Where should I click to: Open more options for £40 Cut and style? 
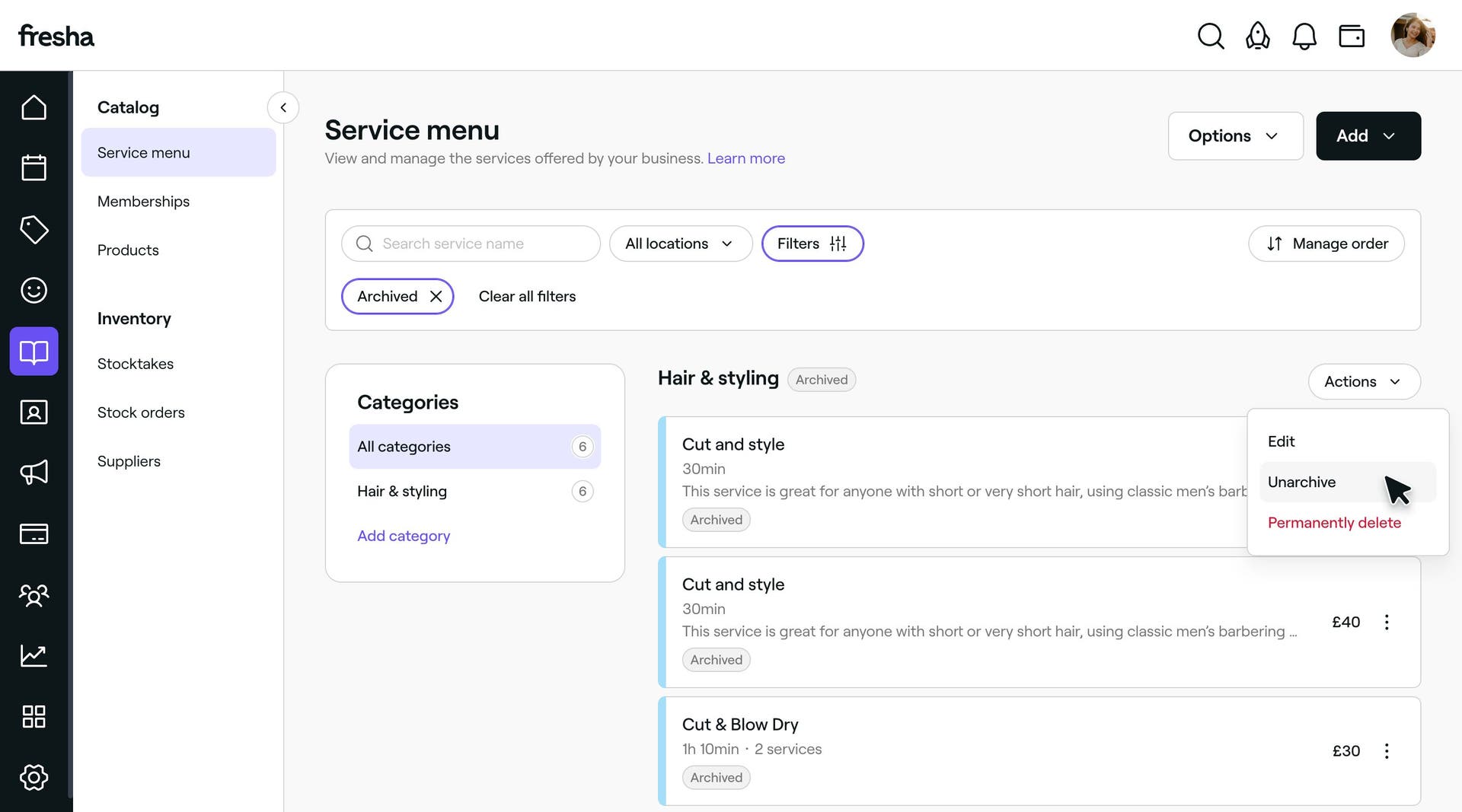point(1387,622)
